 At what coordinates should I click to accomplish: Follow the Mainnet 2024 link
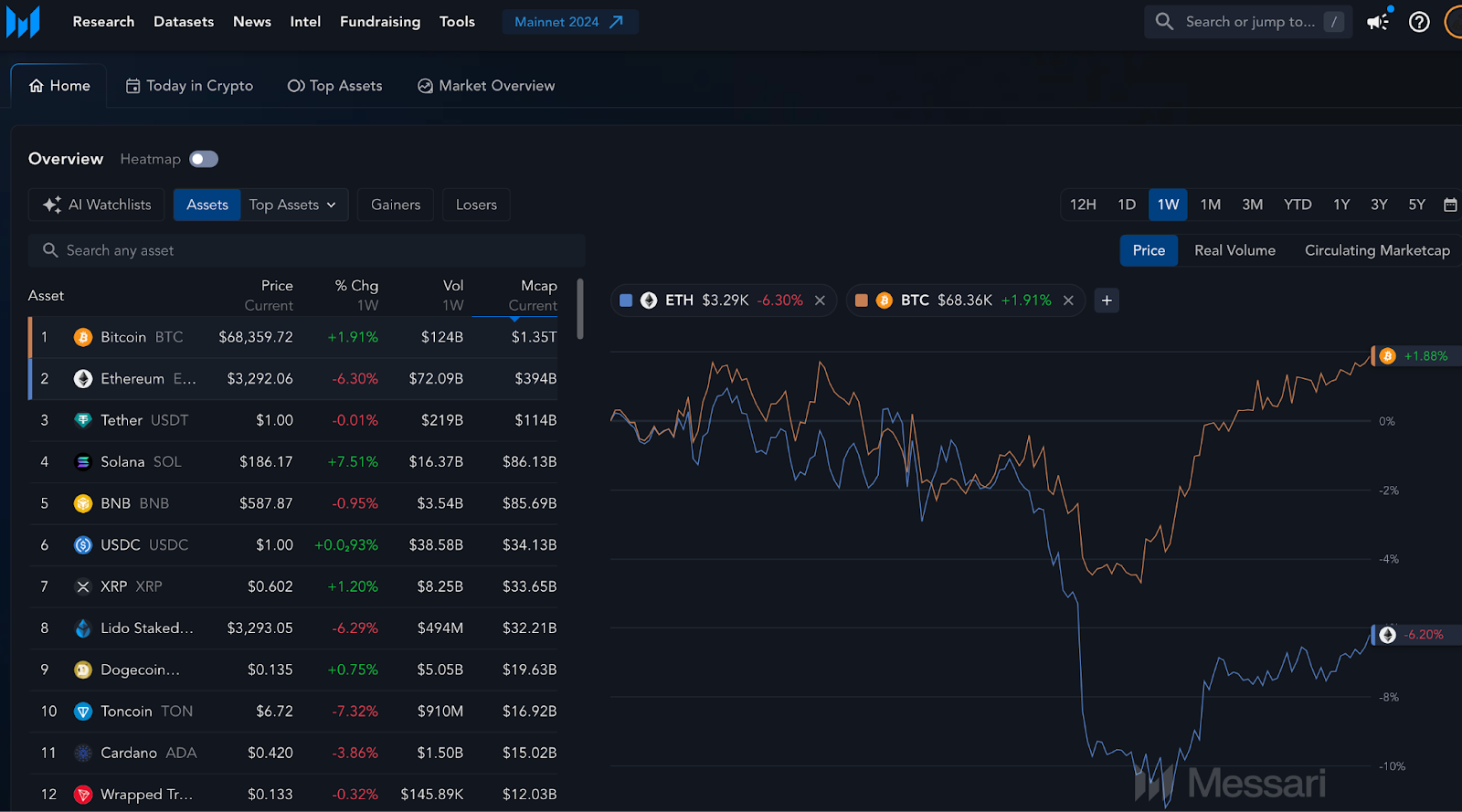(x=570, y=22)
